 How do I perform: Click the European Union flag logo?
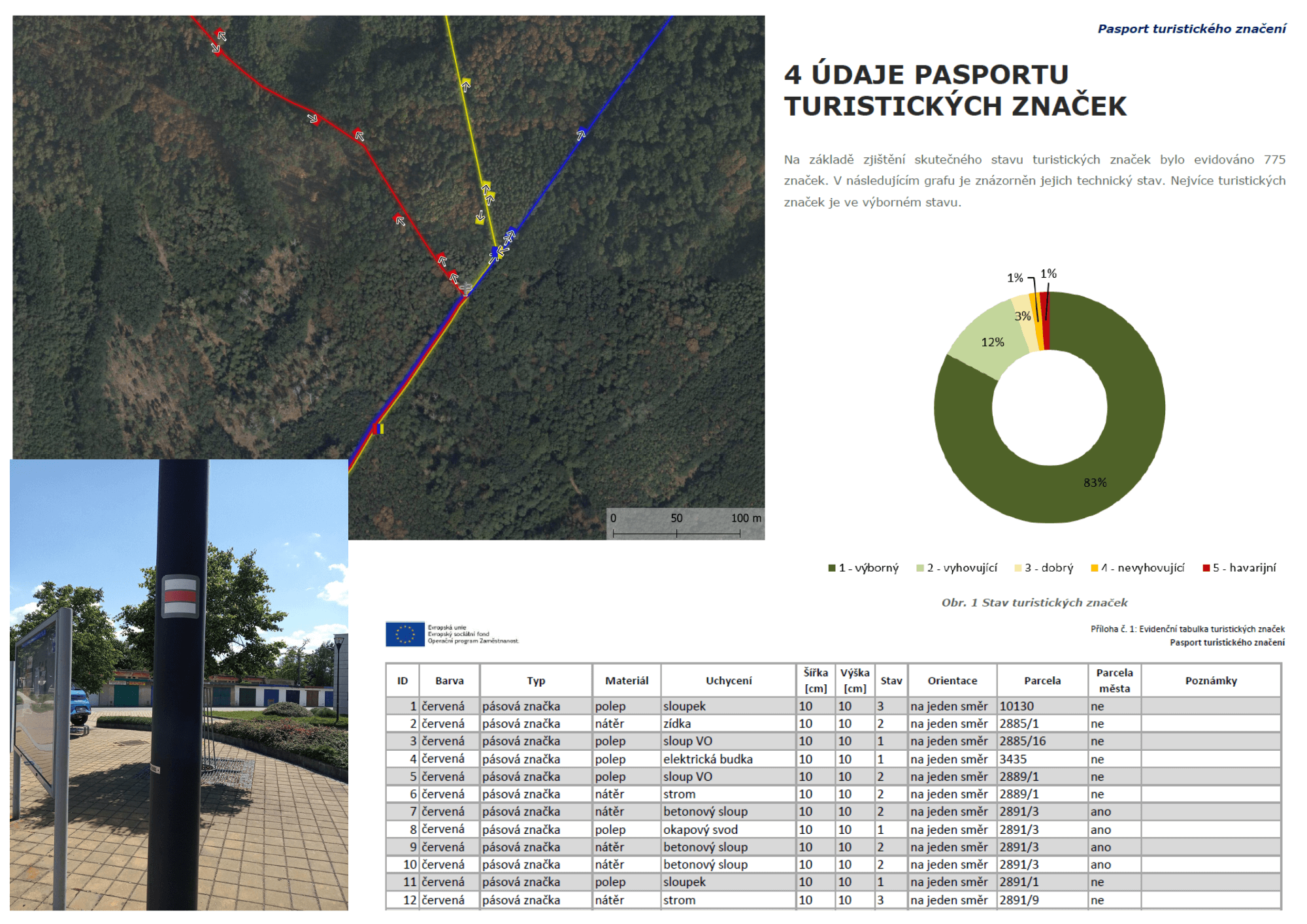tap(405, 634)
